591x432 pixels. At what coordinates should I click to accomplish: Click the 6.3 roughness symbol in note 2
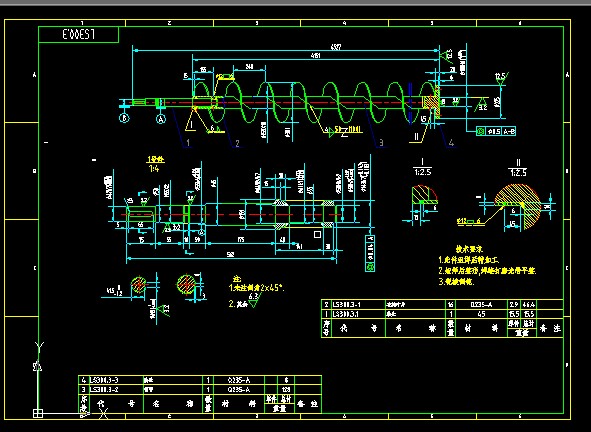[x=254, y=300]
